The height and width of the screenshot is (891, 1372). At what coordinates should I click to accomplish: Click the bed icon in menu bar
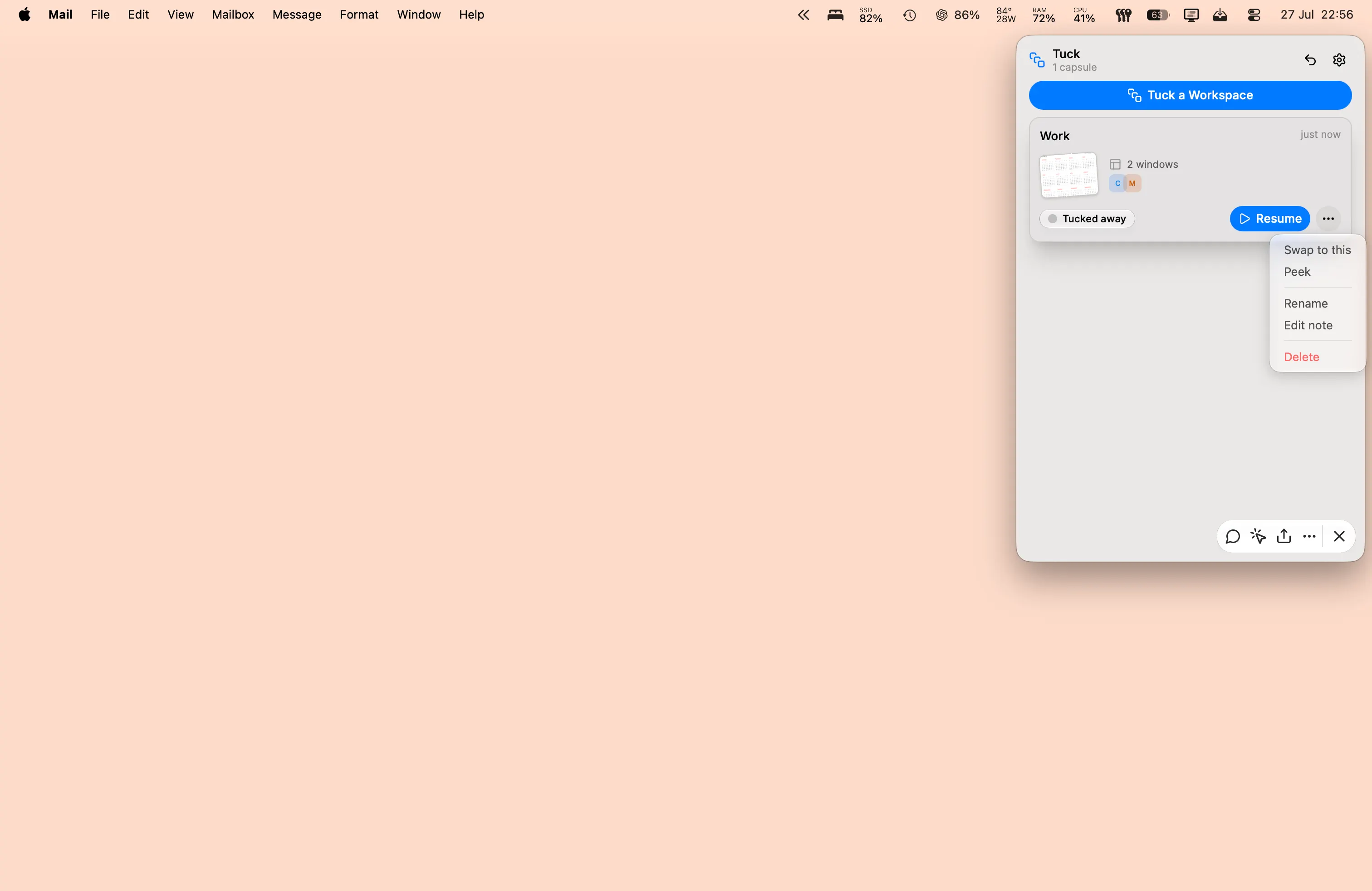[x=835, y=15]
